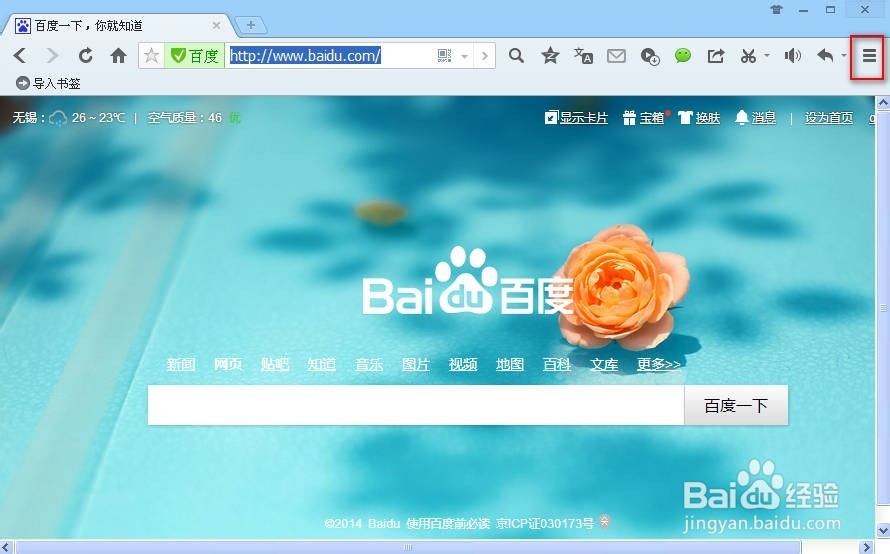
Task: Click the 设为首页 link
Action: click(829, 117)
